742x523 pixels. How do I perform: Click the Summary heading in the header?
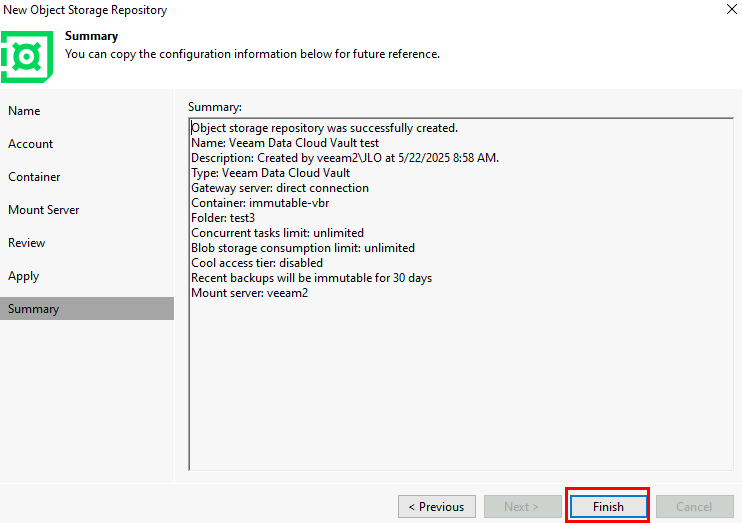tap(91, 36)
